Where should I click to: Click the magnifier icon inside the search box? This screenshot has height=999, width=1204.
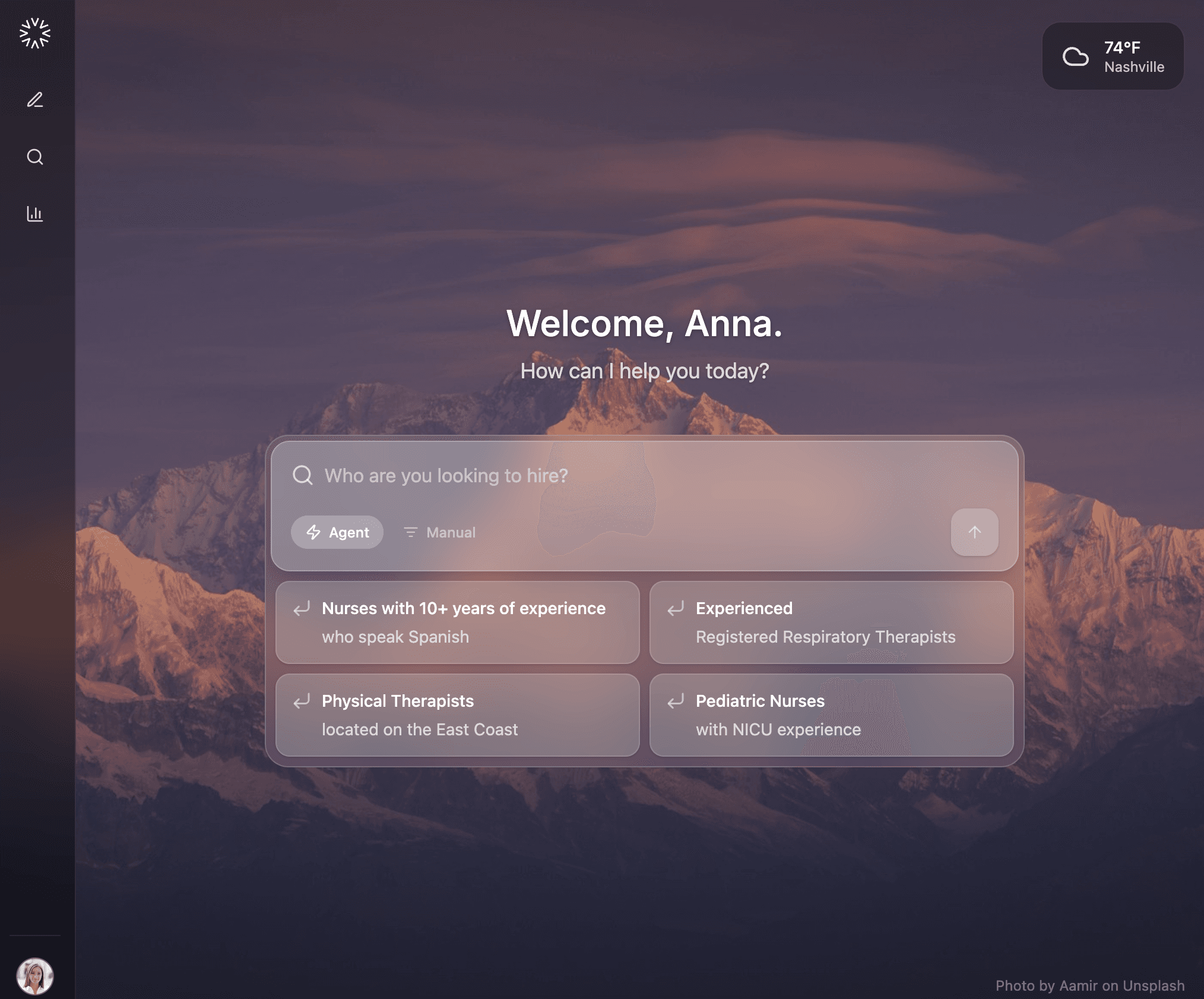pyautogui.click(x=303, y=475)
